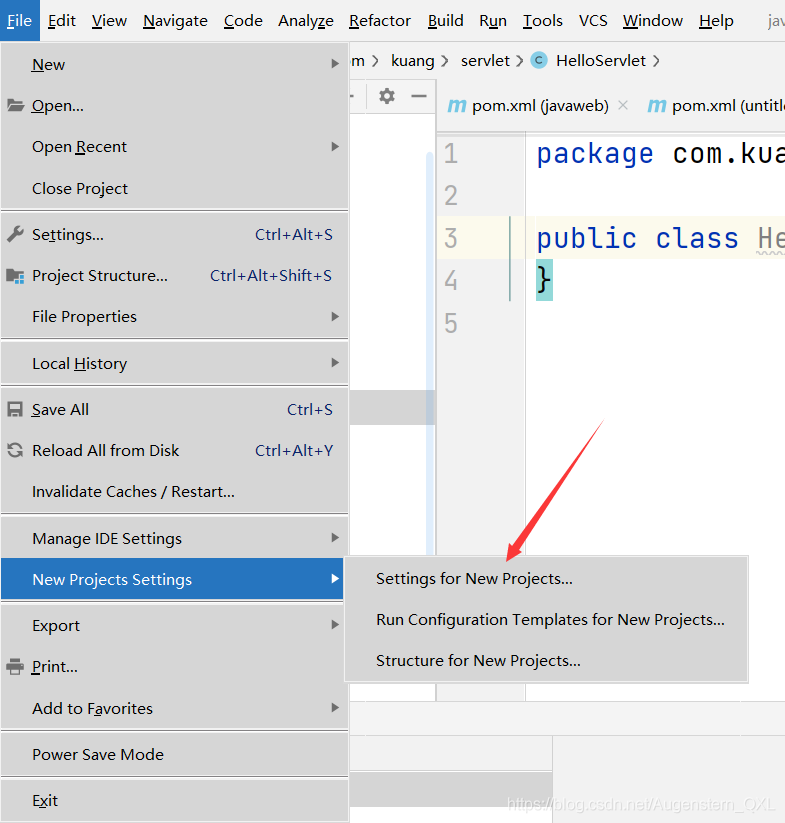Screen dimensions: 785x823
Task: Expand the Manage IDE Settings submenu arrow
Action: [x=335, y=537]
